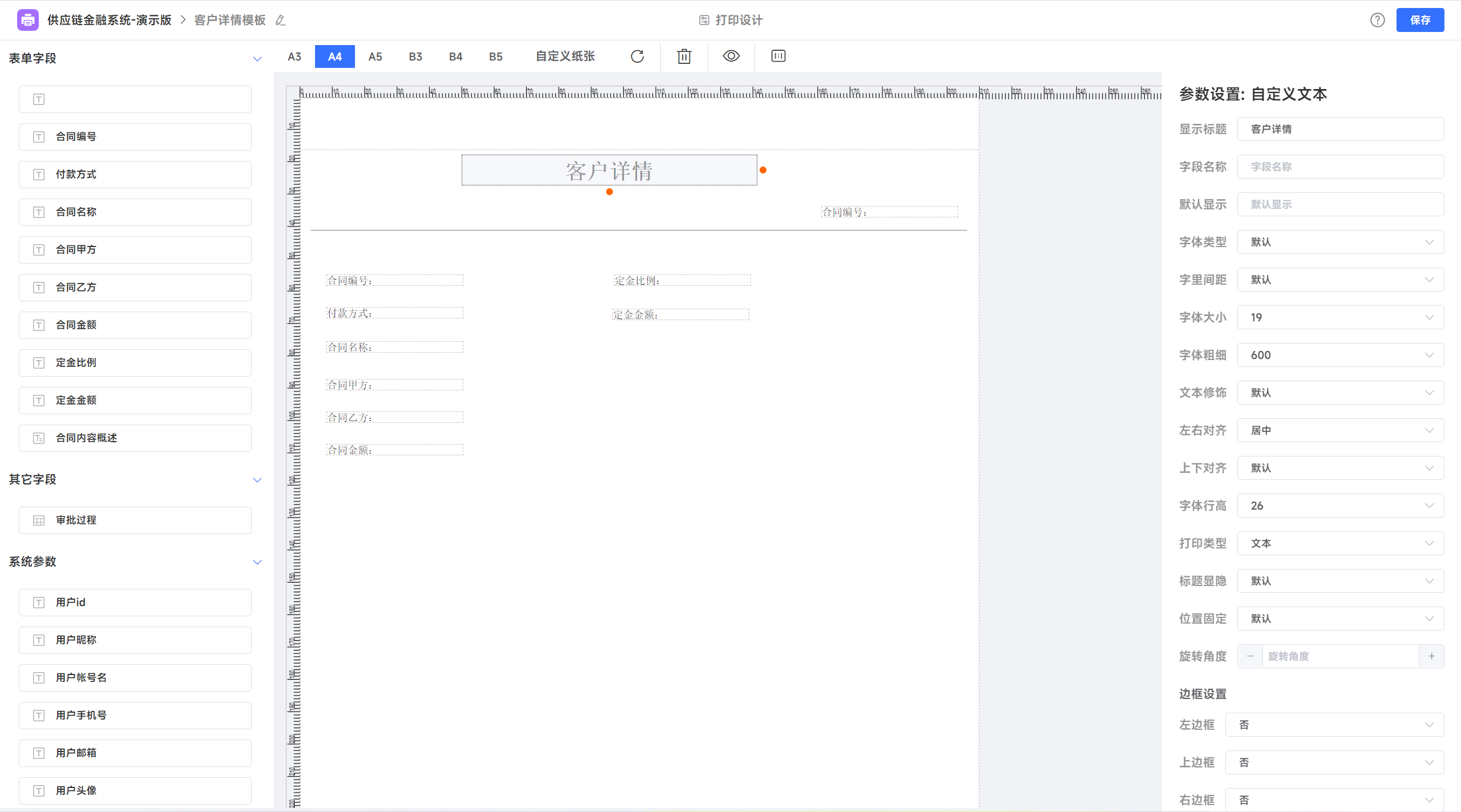Click the 字段名称 input field
Viewport: 1461px width, 812px height.
(1341, 167)
